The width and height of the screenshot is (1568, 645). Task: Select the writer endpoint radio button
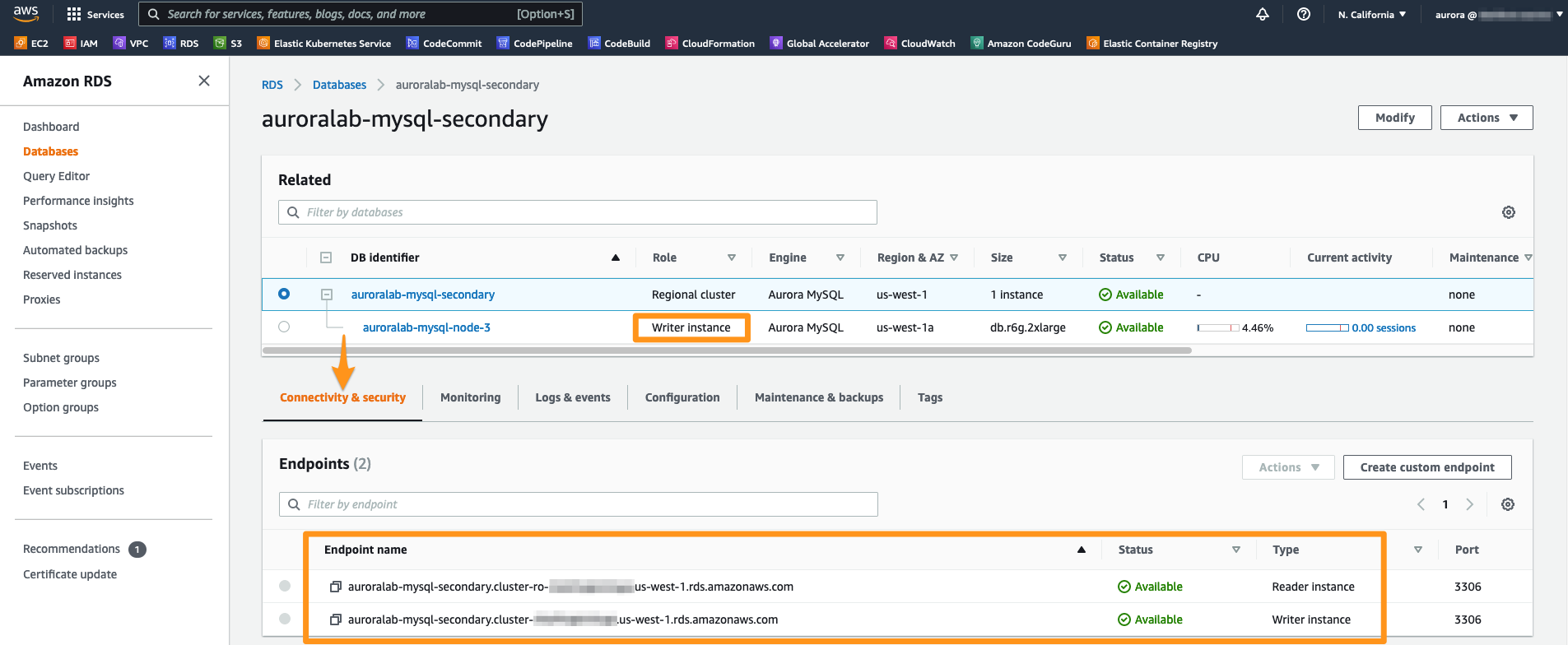pos(285,619)
